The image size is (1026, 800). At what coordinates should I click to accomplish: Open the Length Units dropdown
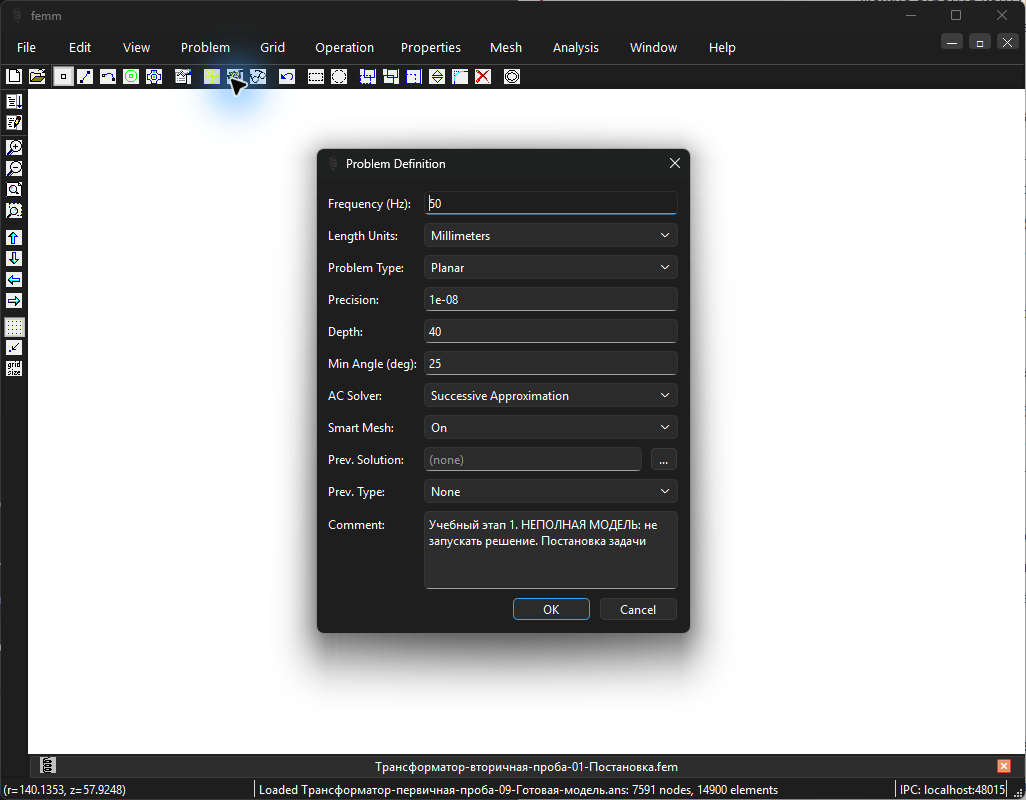[x=550, y=235]
